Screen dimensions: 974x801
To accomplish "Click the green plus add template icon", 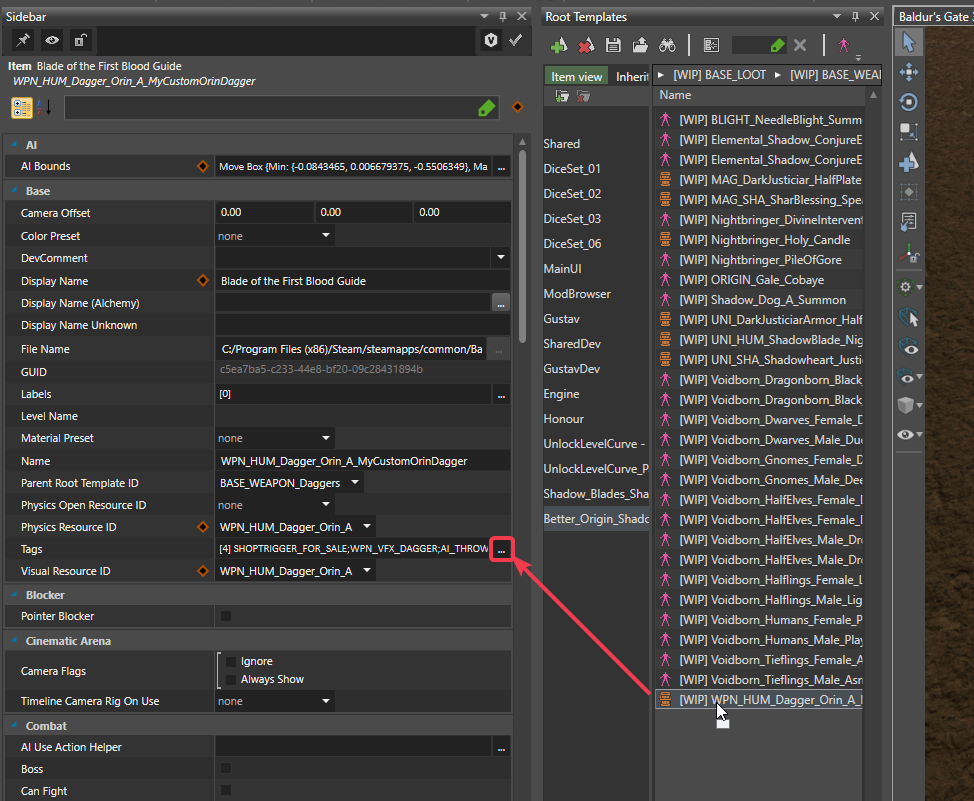I will [559, 45].
